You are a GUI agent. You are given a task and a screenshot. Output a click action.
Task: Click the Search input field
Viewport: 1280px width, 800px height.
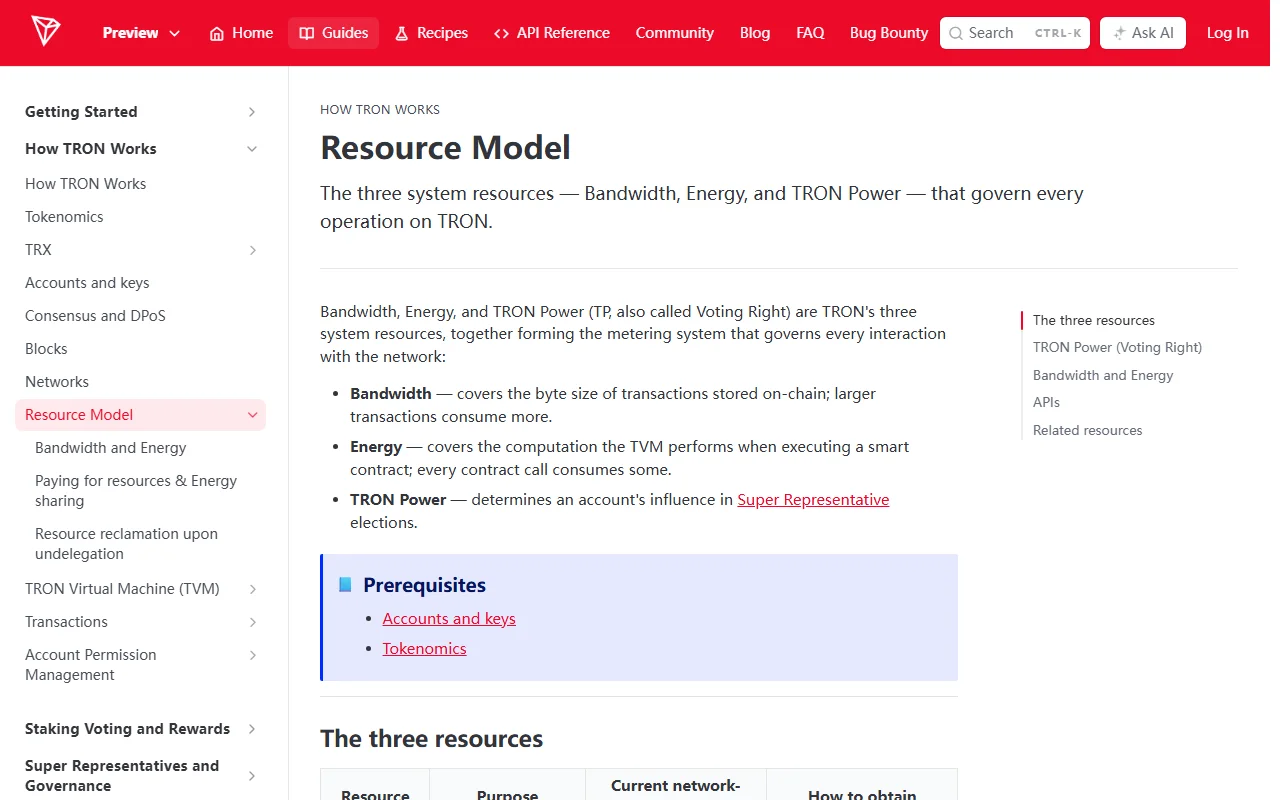click(1015, 33)
